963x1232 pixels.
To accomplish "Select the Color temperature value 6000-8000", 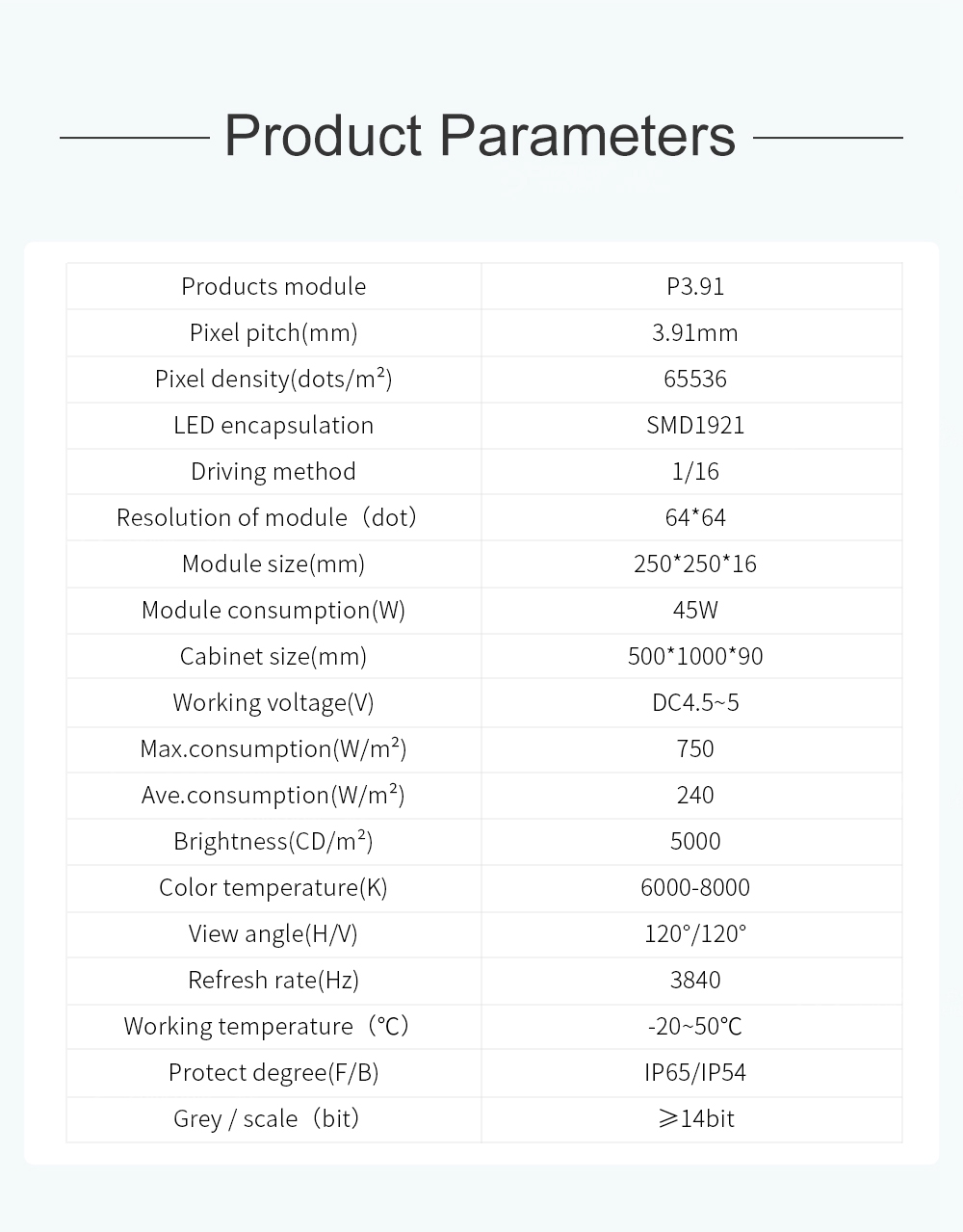I will [694, 887].
